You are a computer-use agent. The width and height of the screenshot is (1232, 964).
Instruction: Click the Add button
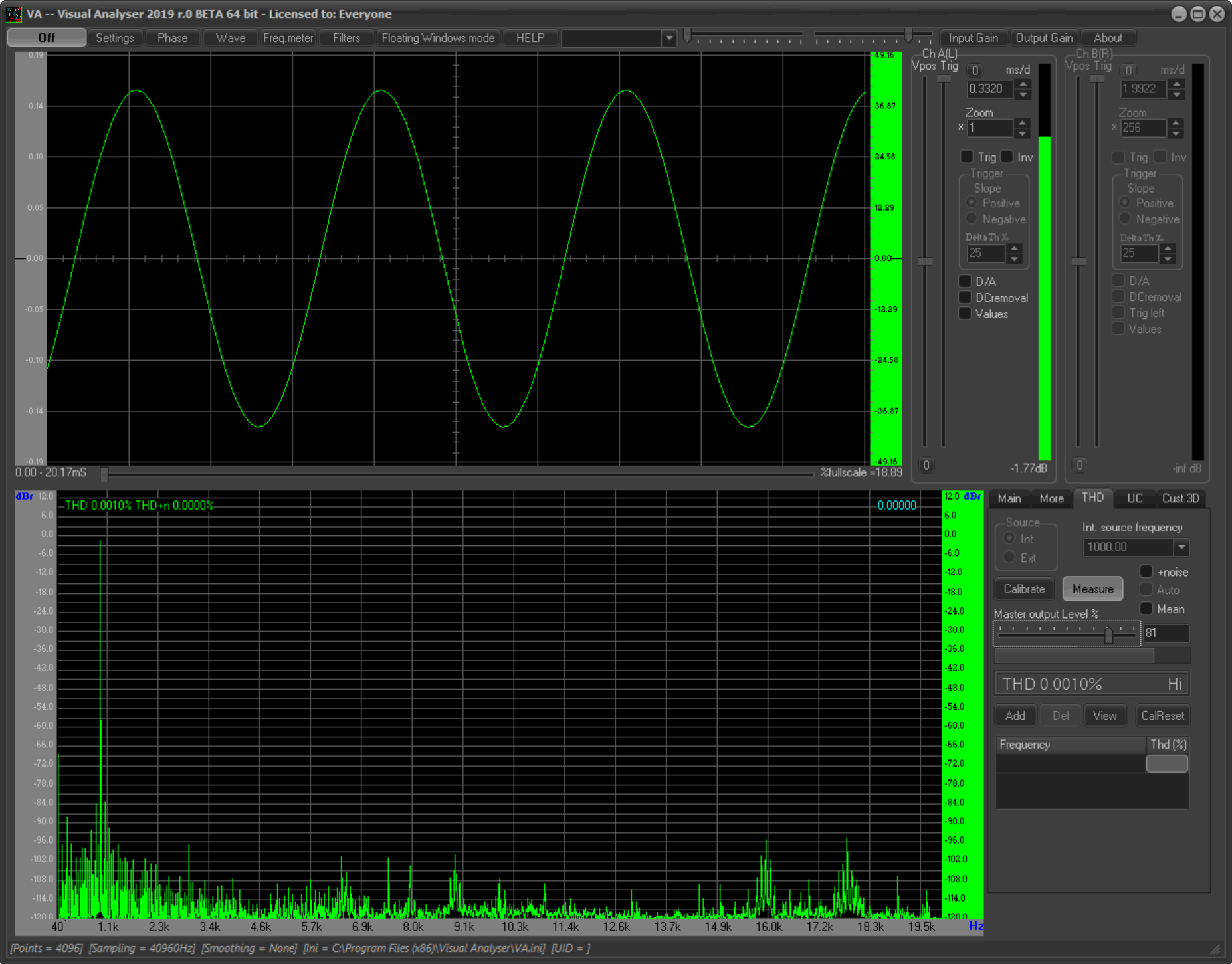click(1015, 716)
